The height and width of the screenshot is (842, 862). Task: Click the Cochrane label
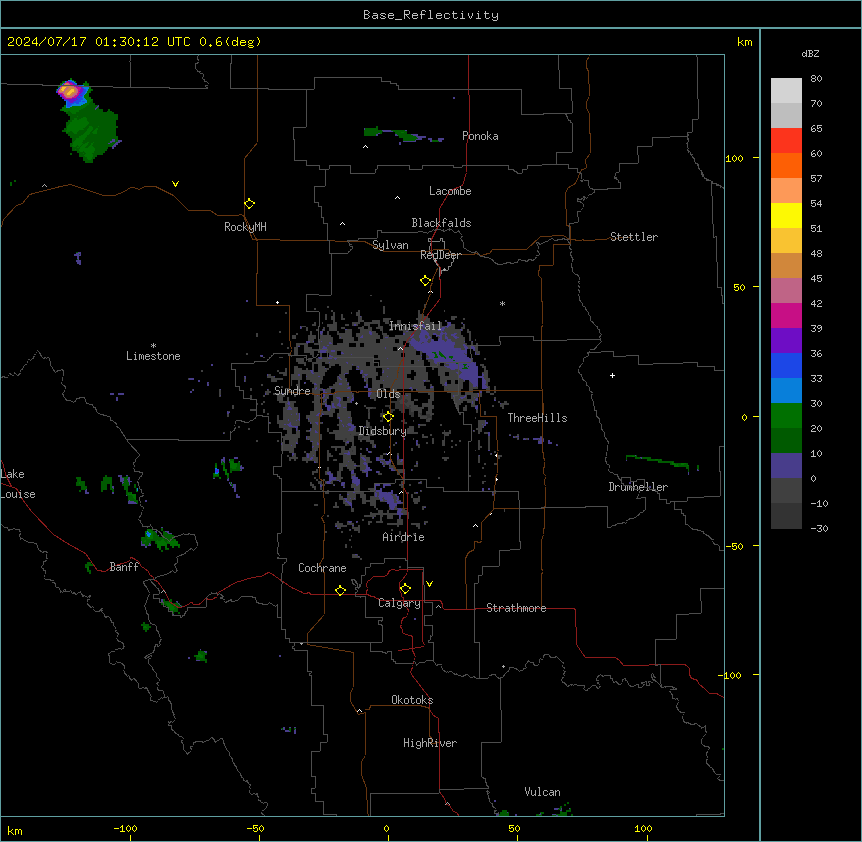point(322,568)
